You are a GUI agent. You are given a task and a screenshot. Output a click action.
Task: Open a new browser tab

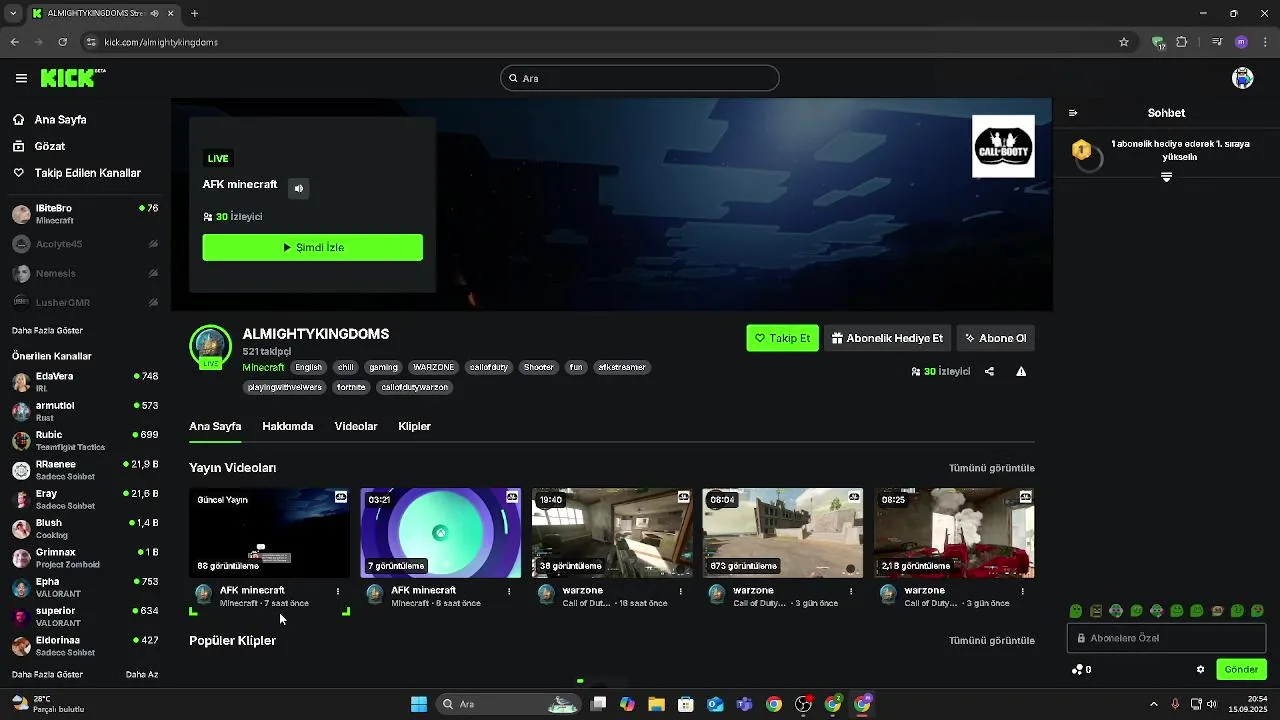point(194,13)
